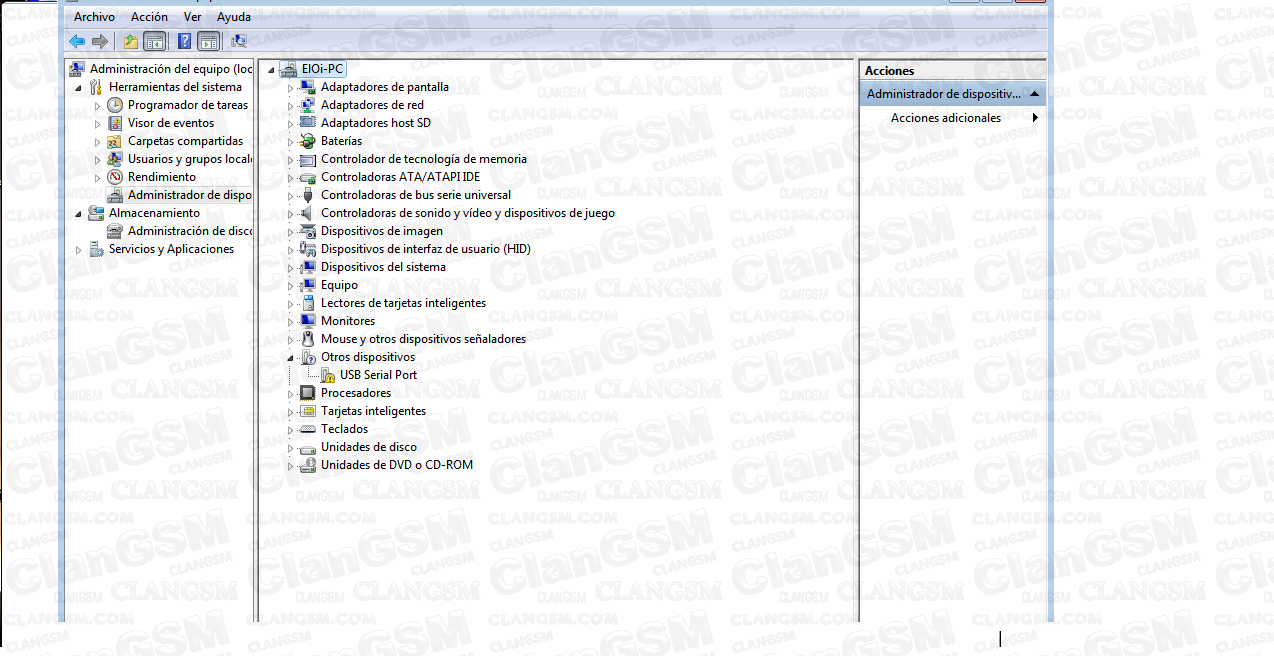Click the Controladoras de bus serie universal icon
Image resolution: width=1274 pixels, height=656 pixels.
(308, 195)
